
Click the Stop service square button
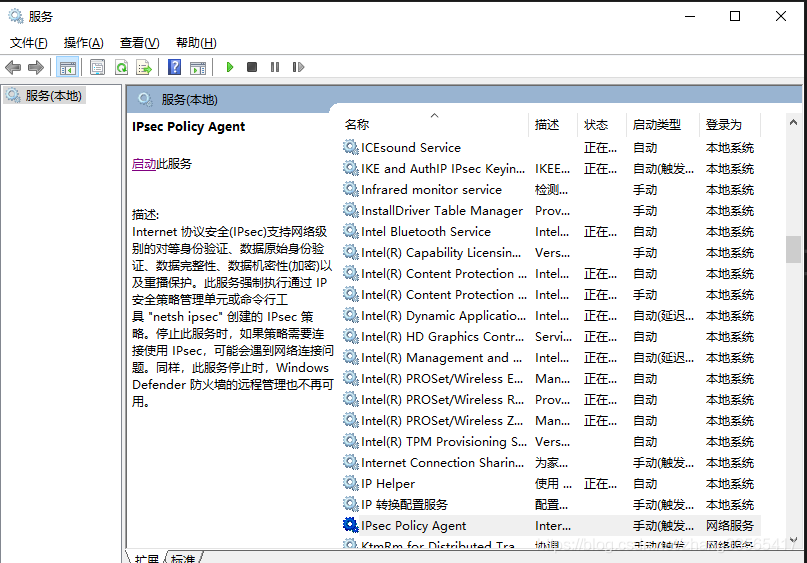252,67
